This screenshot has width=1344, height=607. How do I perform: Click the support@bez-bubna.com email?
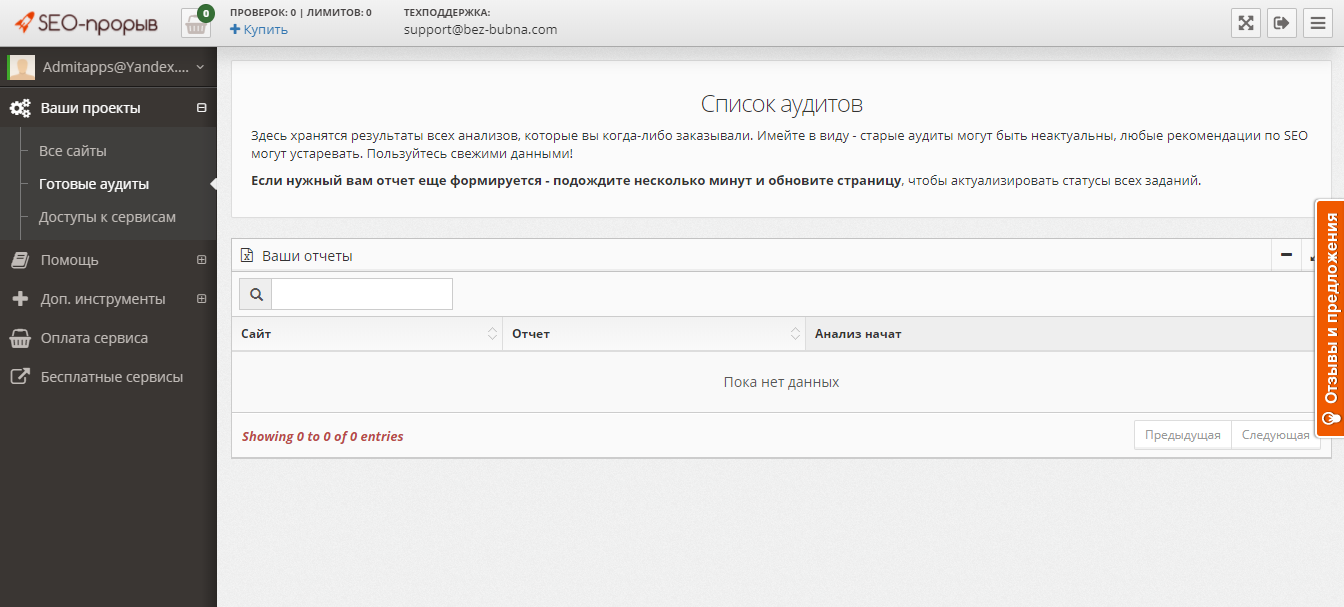(x=480, y=29)
